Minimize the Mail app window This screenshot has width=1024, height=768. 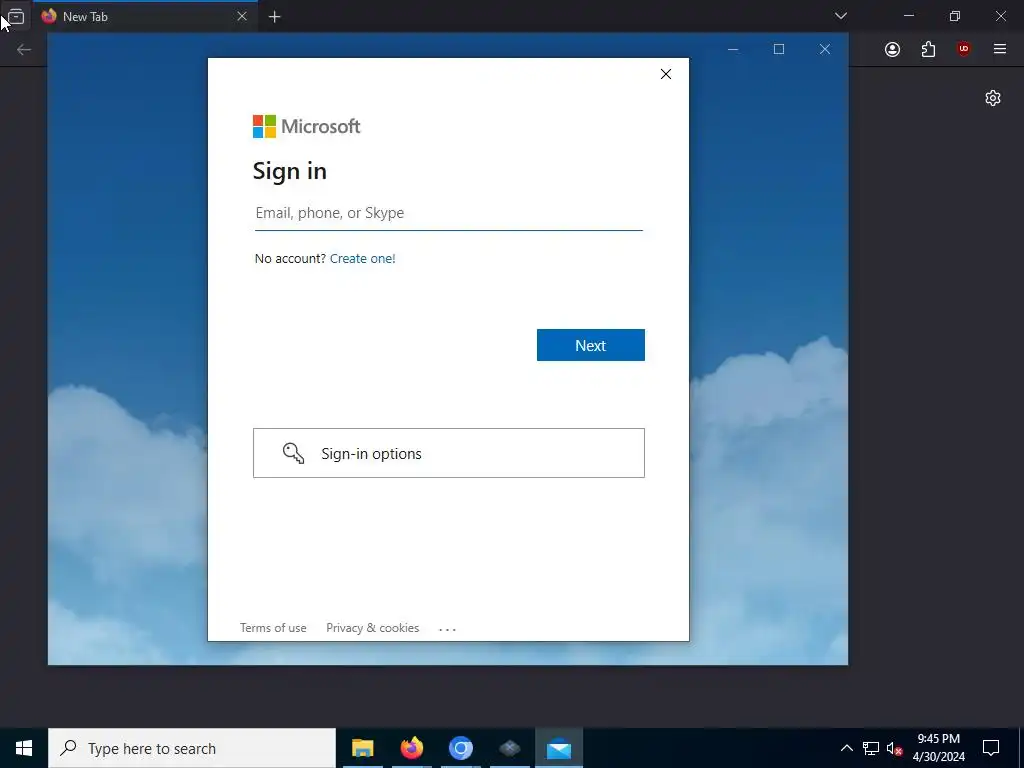click(x=733, y=49)
